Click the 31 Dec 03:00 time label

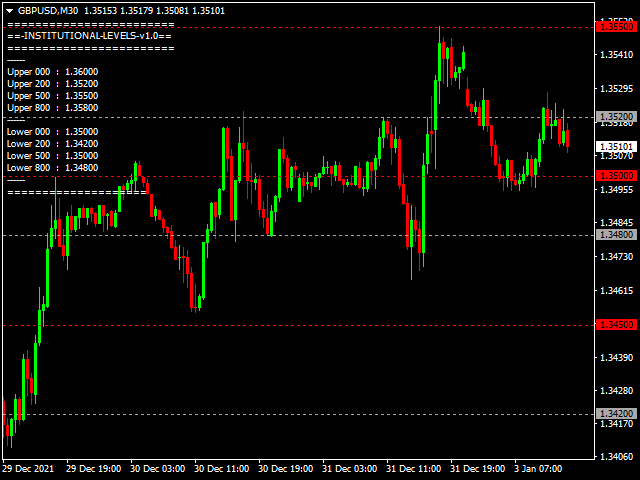350,469
